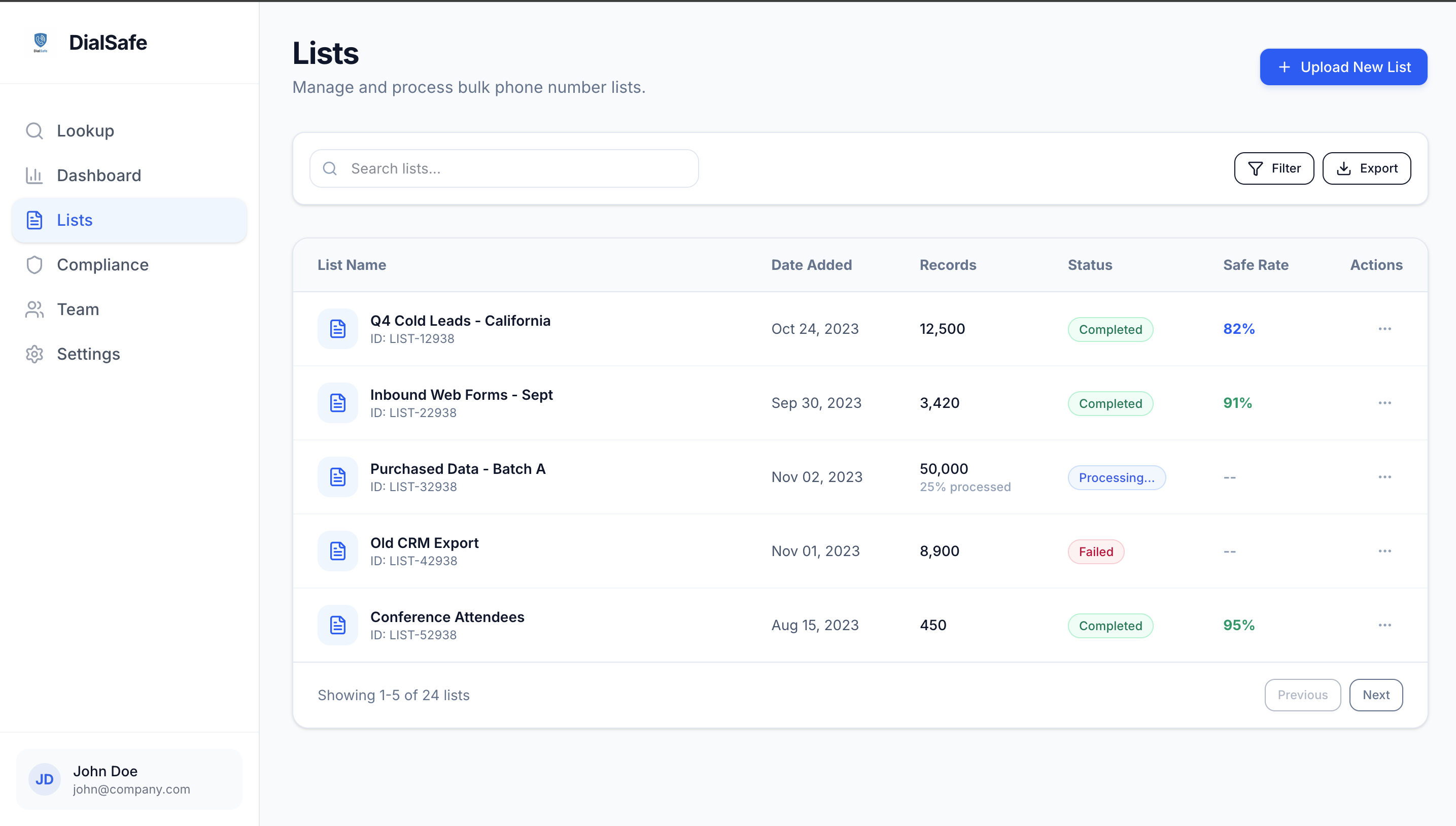
Task: Click the Settings gear icon
Action: tap(34, 354)
